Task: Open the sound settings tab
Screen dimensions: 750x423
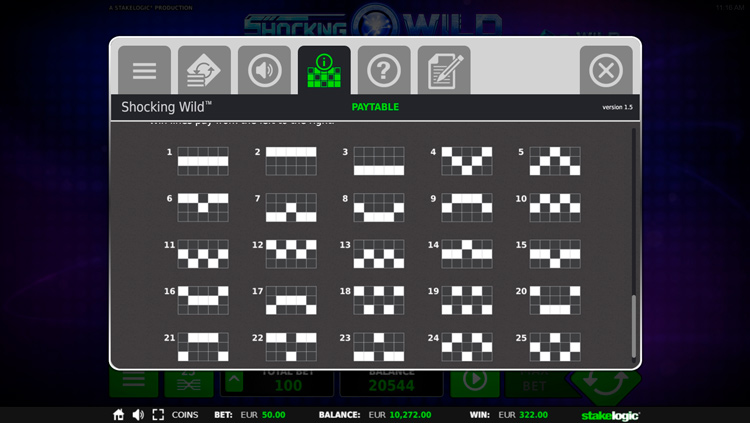Action: [264, 71]
